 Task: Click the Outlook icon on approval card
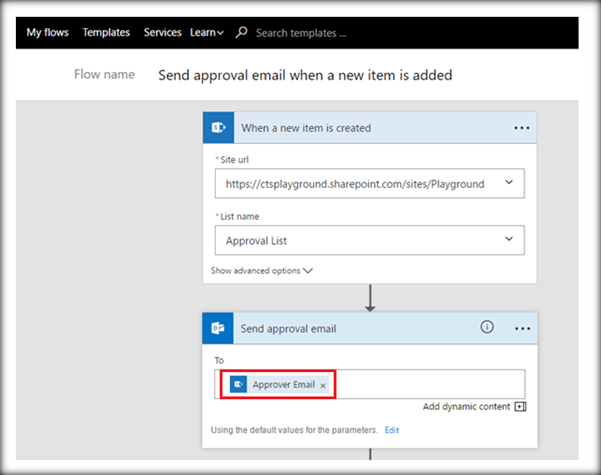(x=218, y=328)
